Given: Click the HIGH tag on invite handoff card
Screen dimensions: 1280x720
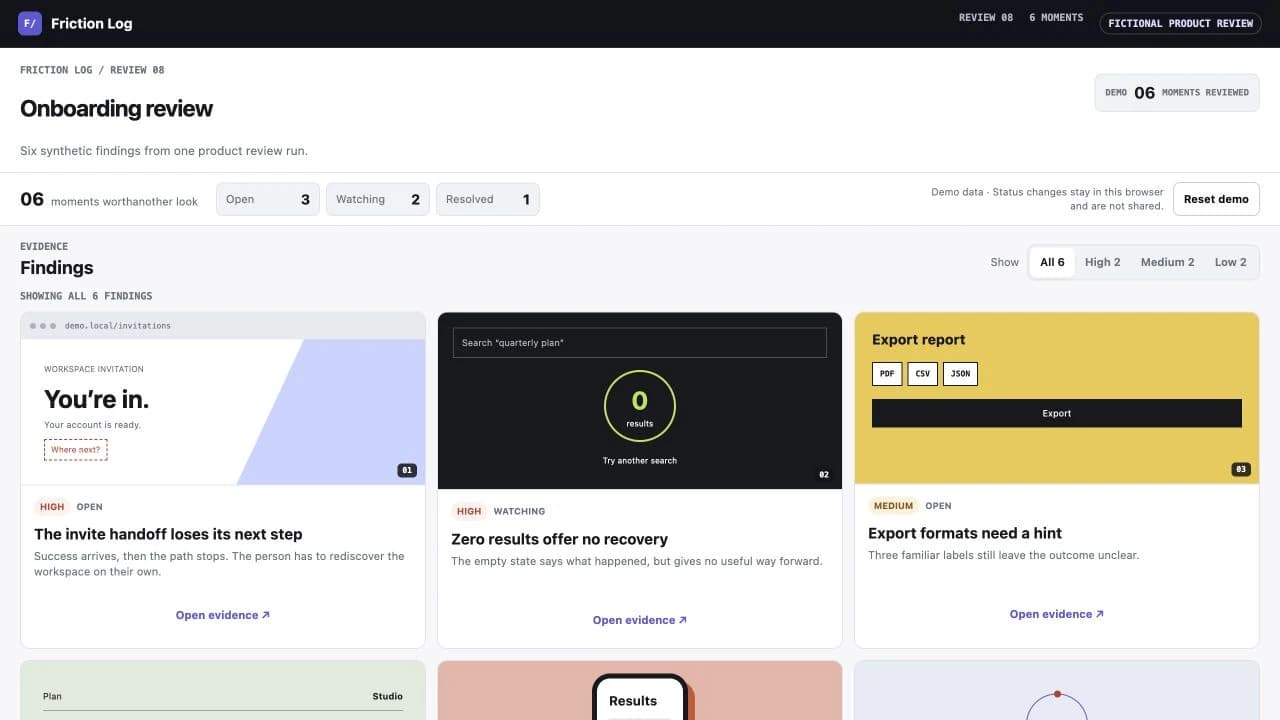Looking at the screenshot, I should (52, 506).
